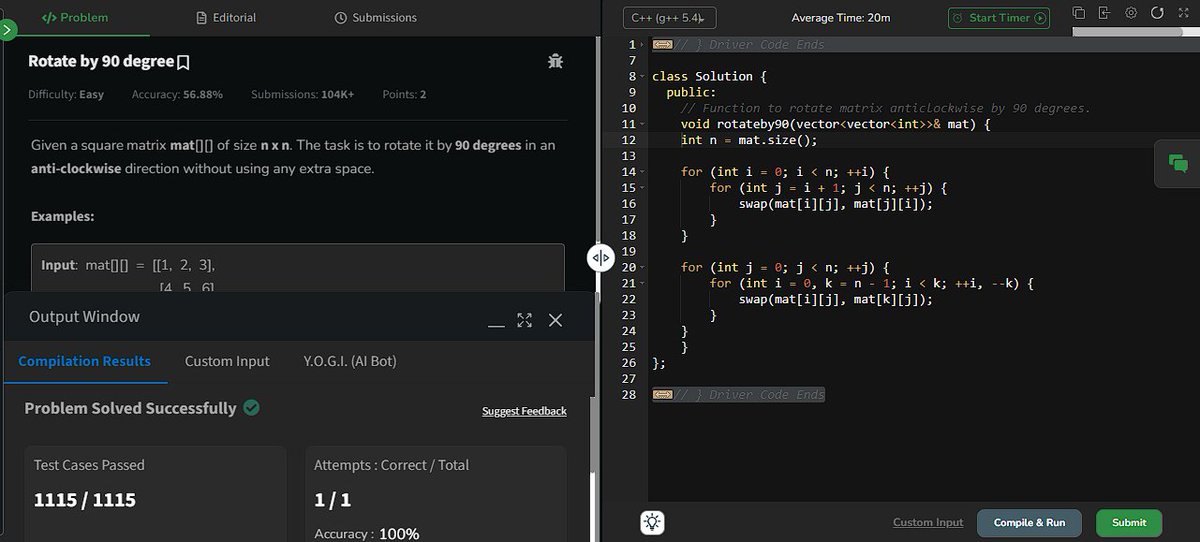The width and height of the screenshot is (1200, 542).
Task: Collapse the rotateby90 function fold at line 11
Action: coord(643,124)
